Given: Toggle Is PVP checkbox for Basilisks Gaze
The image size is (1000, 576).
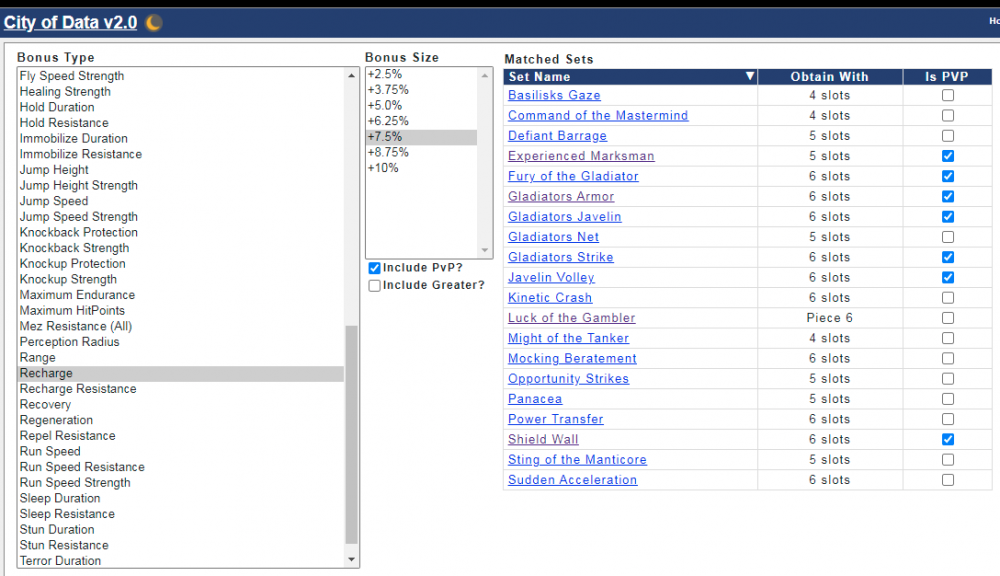Looking at the screenshot, I should (x=947, y=96).
